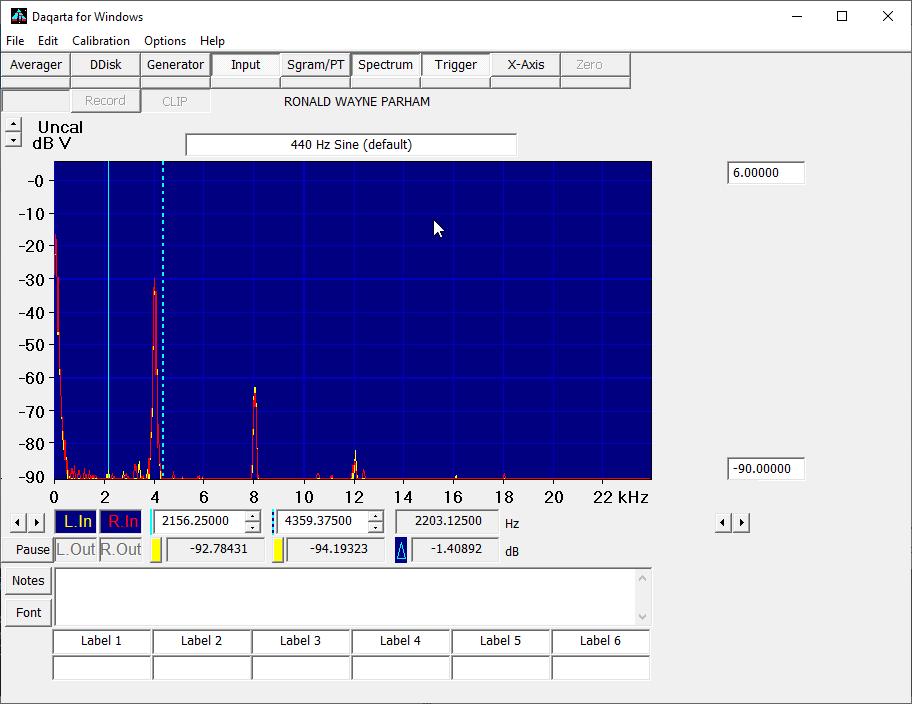Click the delta cursor mode icon
This screenshot has width=912, height=704.
pos(401,550)
